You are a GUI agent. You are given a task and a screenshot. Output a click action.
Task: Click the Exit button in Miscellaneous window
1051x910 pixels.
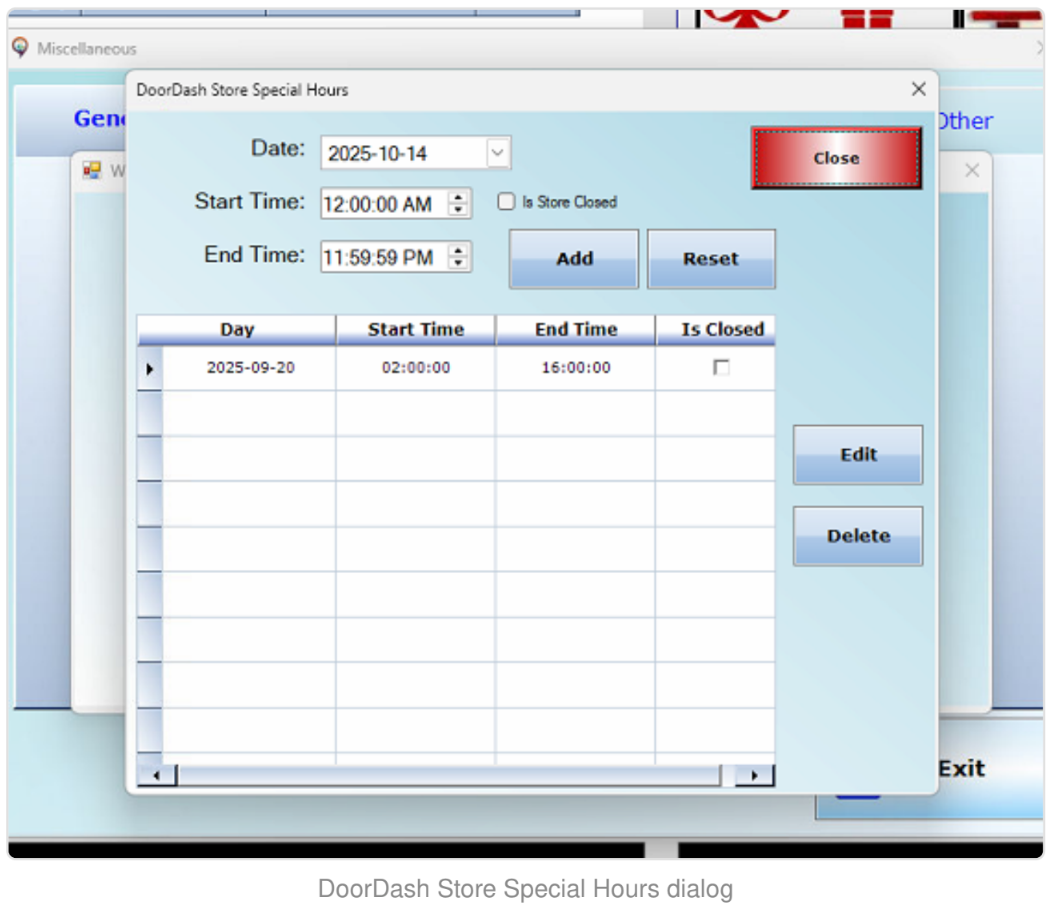(x=961, y=768)
